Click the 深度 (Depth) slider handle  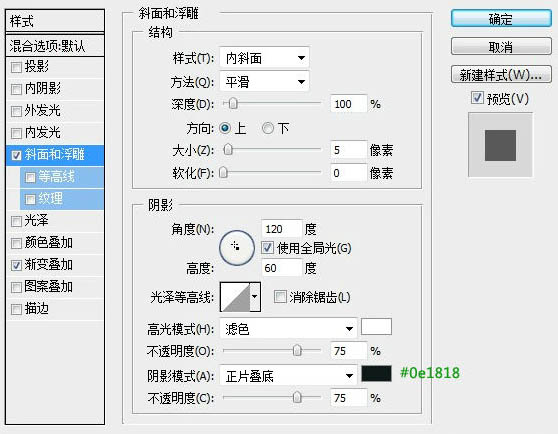coord(233,104)
